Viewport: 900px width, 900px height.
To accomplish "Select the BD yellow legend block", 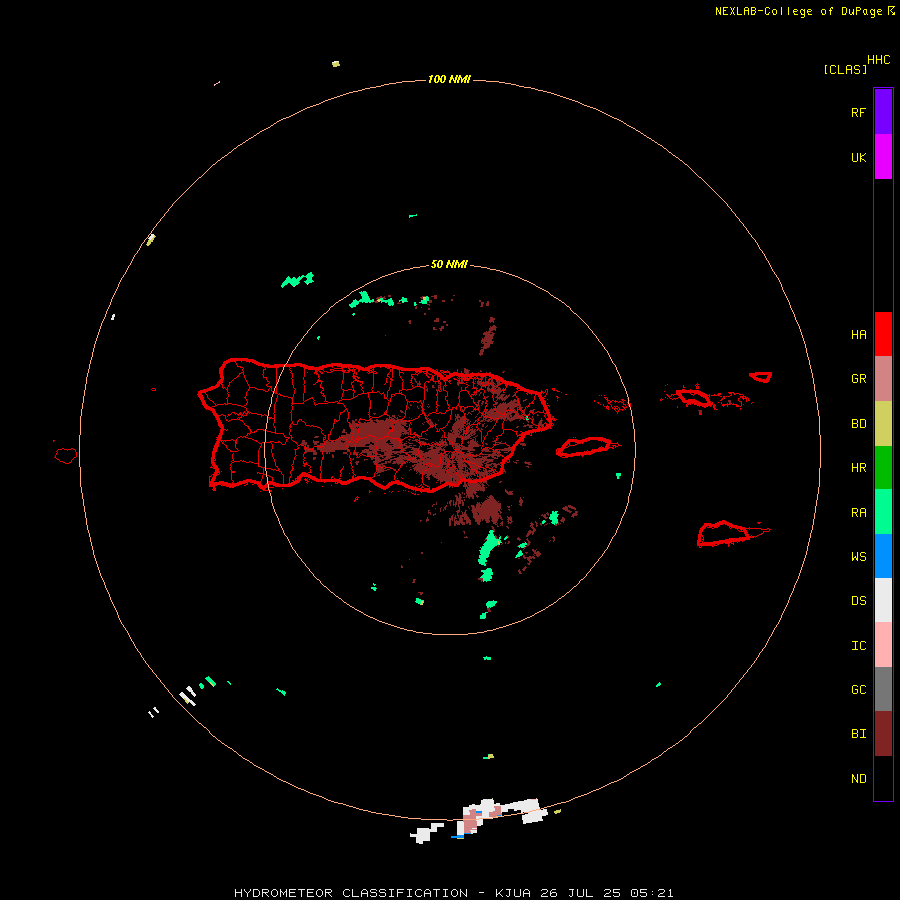I will [883, 424].
